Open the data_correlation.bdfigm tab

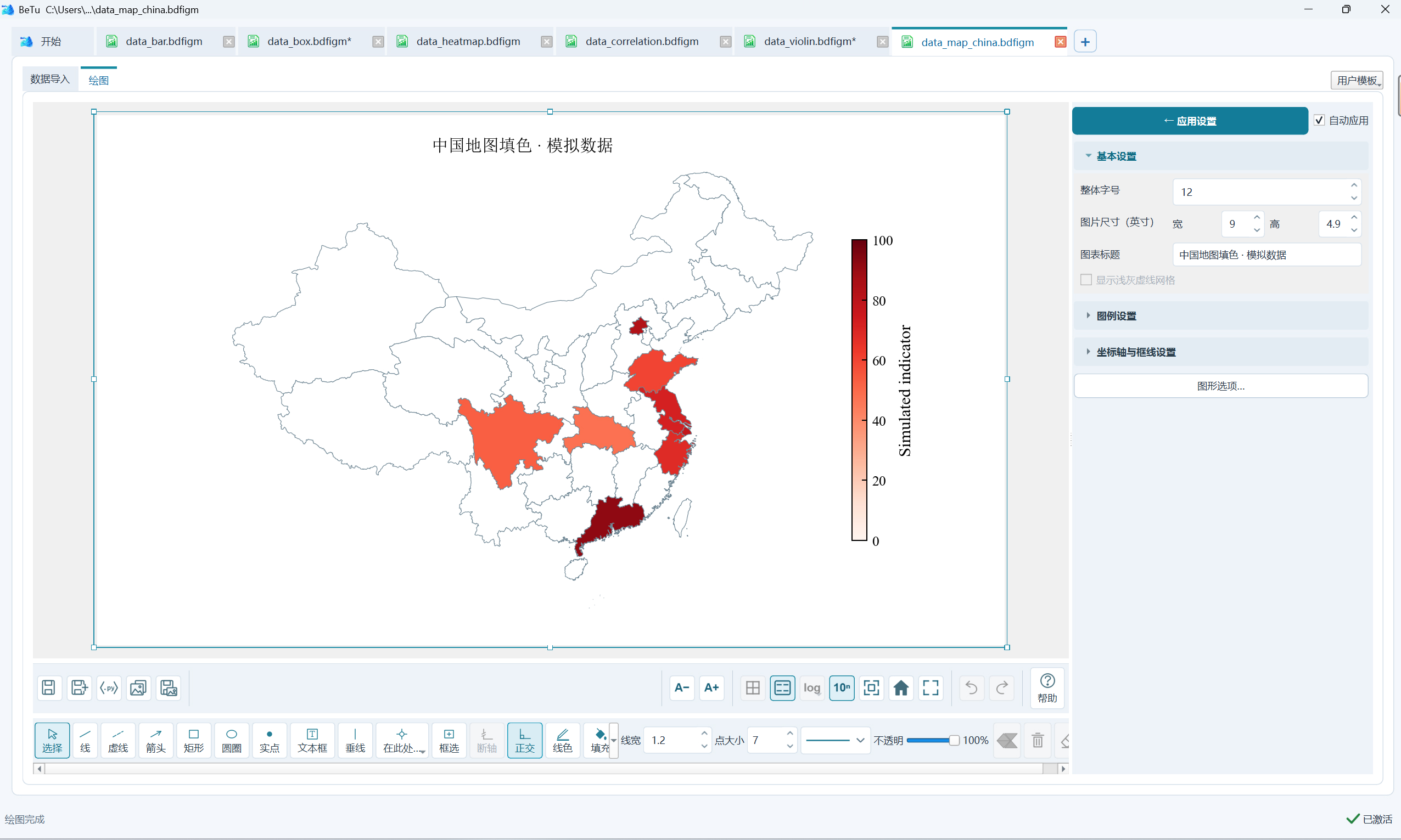(x=642, y=41)
